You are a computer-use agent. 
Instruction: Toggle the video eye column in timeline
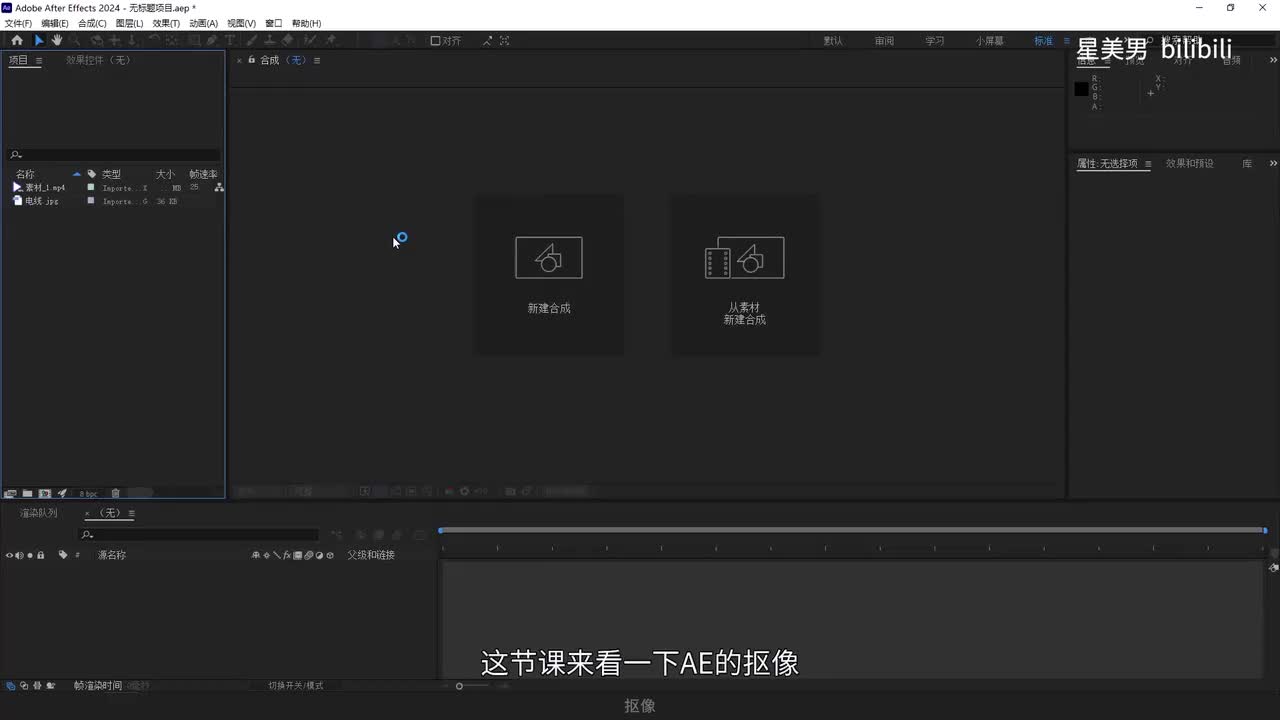pos(9,555)
